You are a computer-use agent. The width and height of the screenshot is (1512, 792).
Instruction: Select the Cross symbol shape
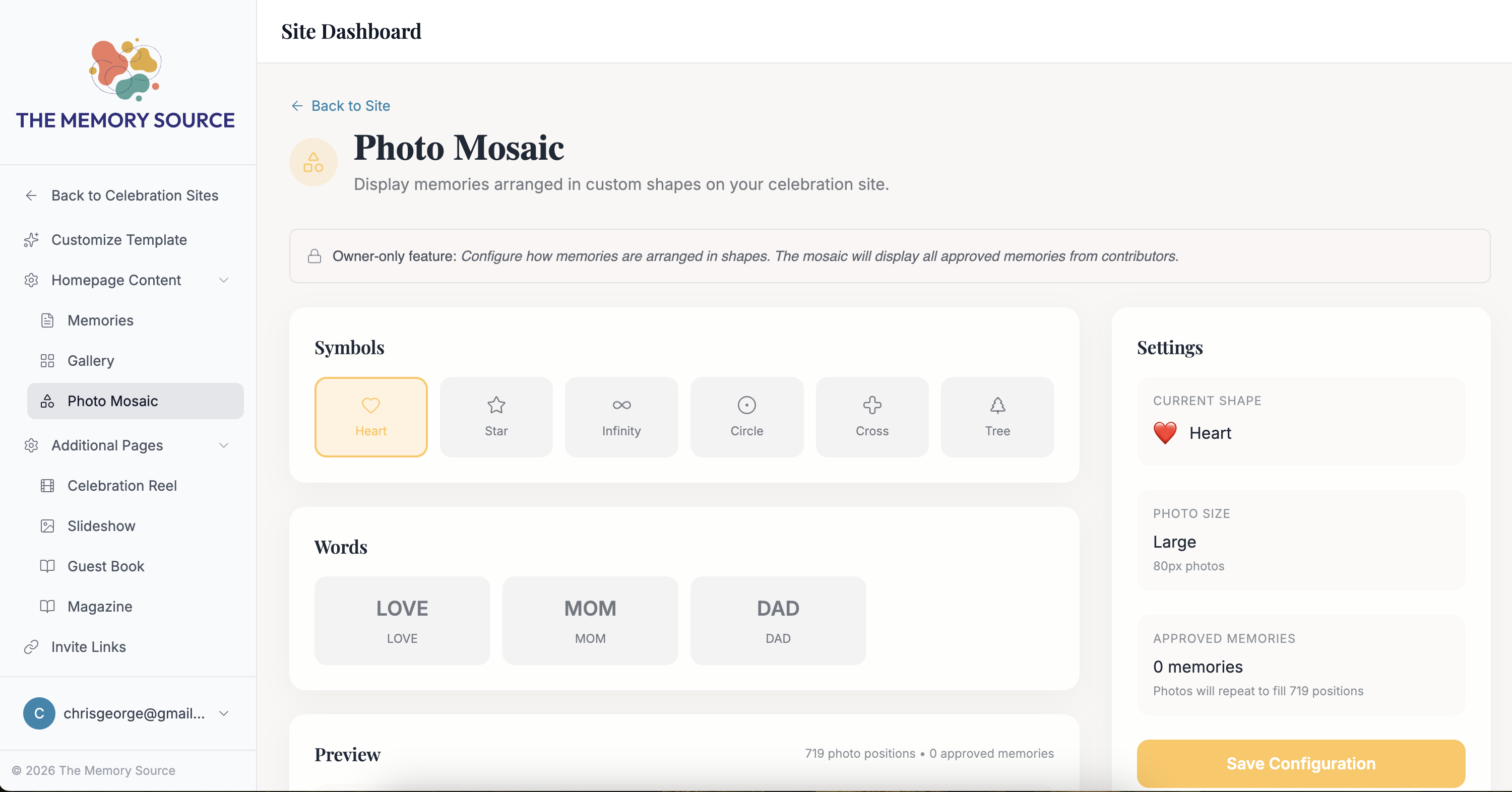click(x=871, y=417)
